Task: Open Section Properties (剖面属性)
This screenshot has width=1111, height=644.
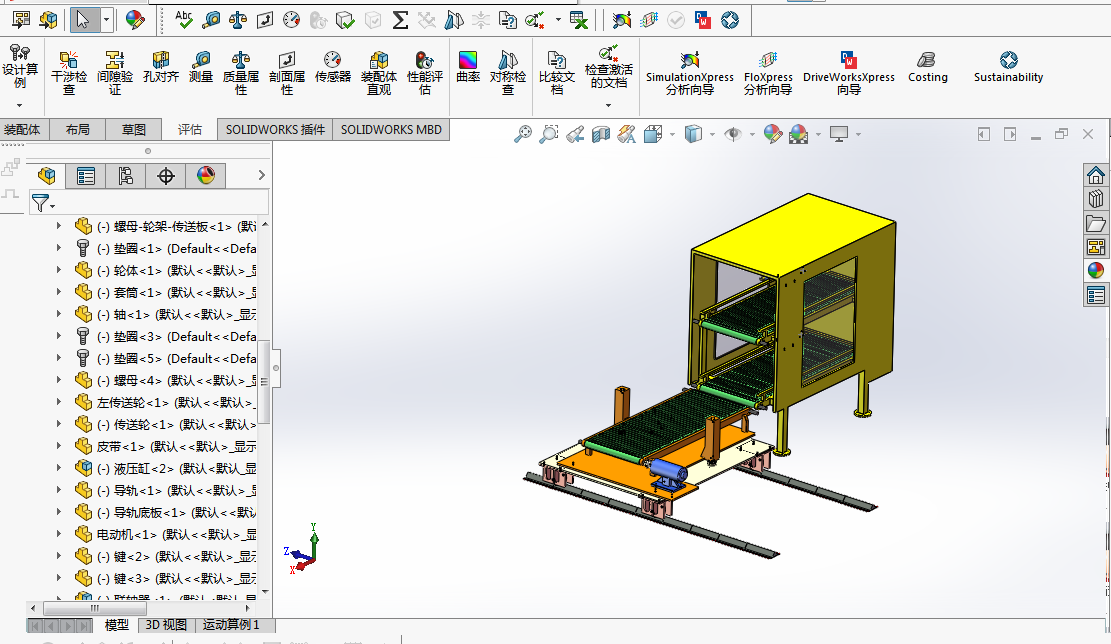Action: pos(287,73)
